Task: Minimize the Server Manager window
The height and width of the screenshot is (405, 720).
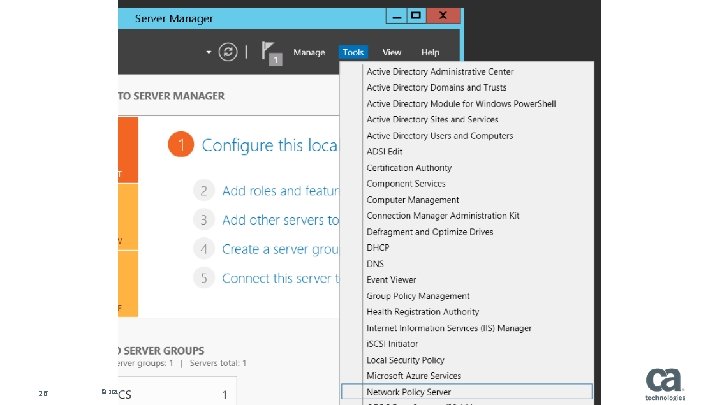Action: (x=396, y=16)
